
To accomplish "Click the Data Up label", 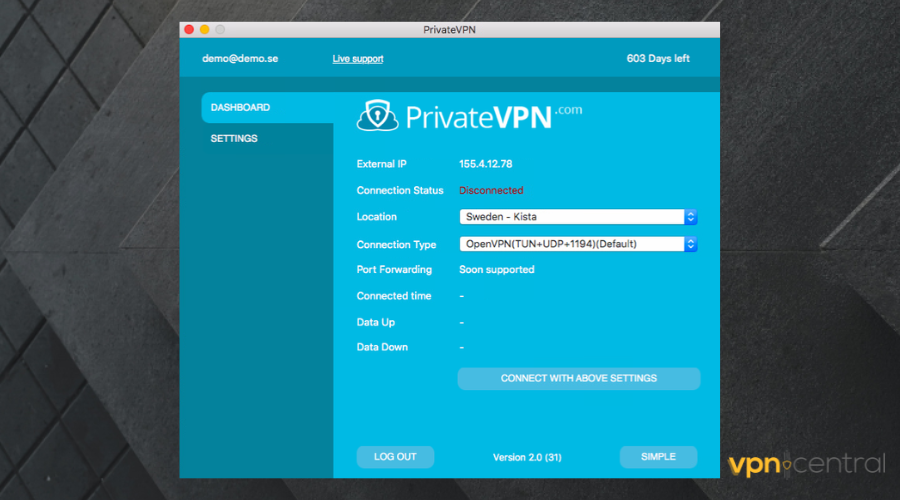I will coord(375,323).
